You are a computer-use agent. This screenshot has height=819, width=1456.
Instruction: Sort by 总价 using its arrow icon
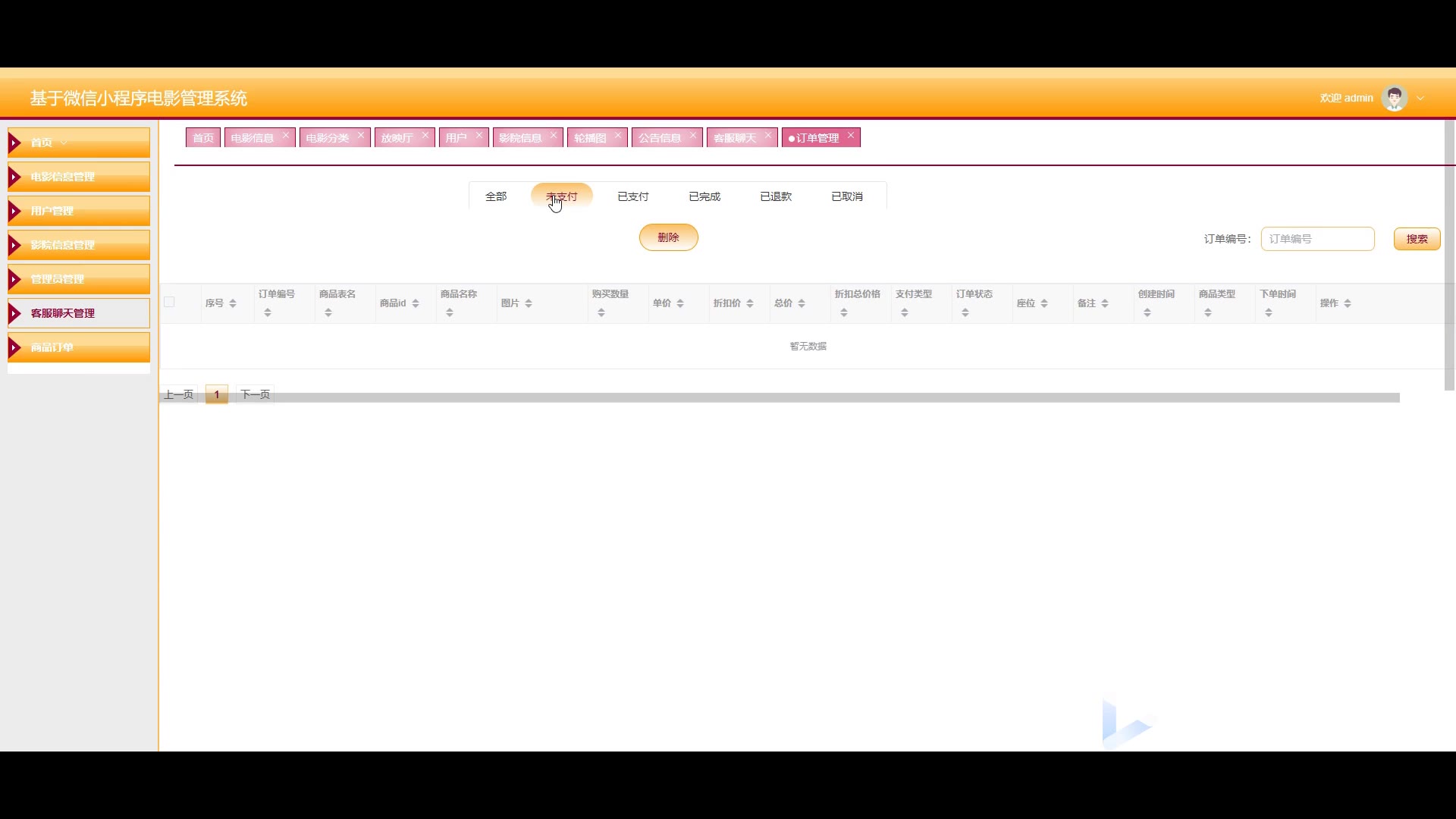click(802, 303)
